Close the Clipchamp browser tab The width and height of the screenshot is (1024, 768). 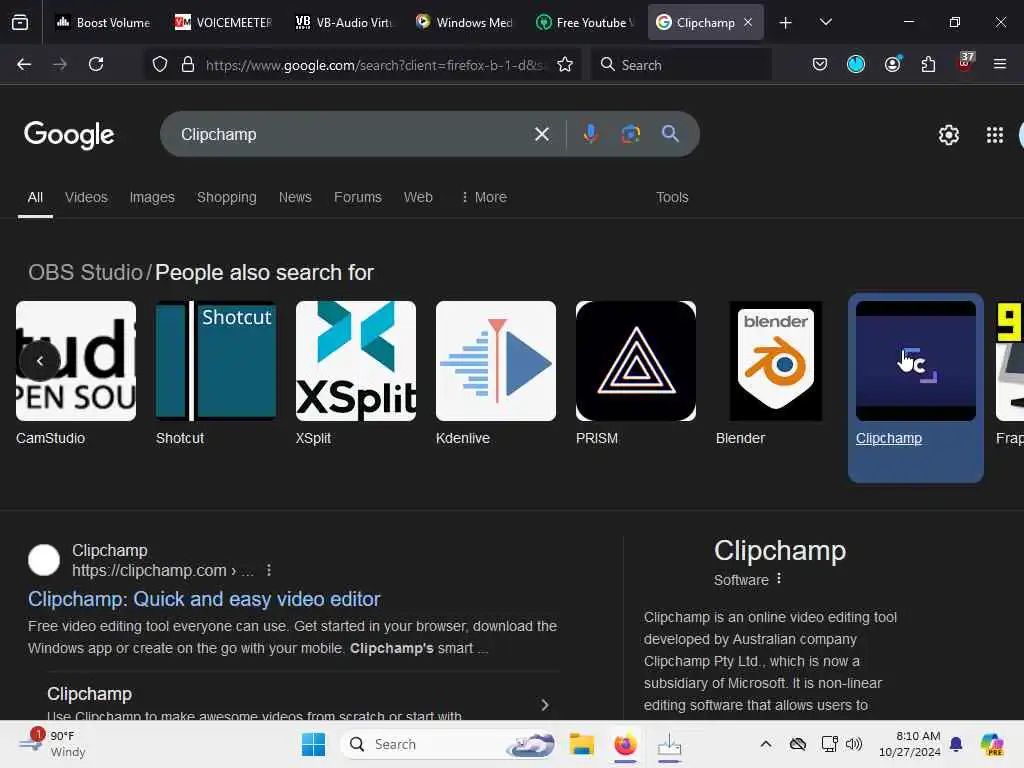748,22
